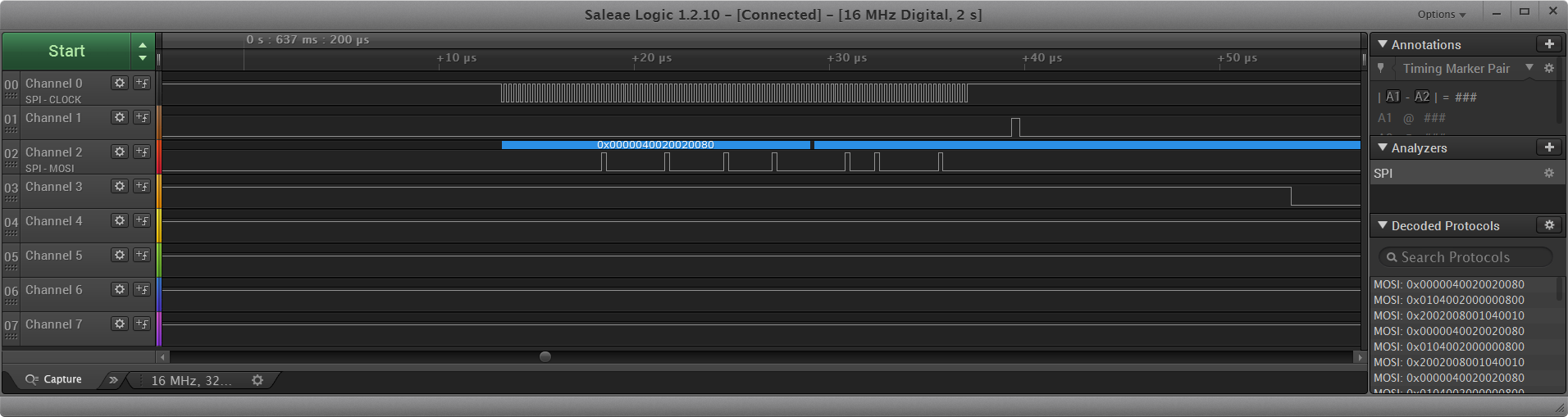Collapse the Annotations panel
Viewport: 1568px width, 417px height.
point(1383,44)
